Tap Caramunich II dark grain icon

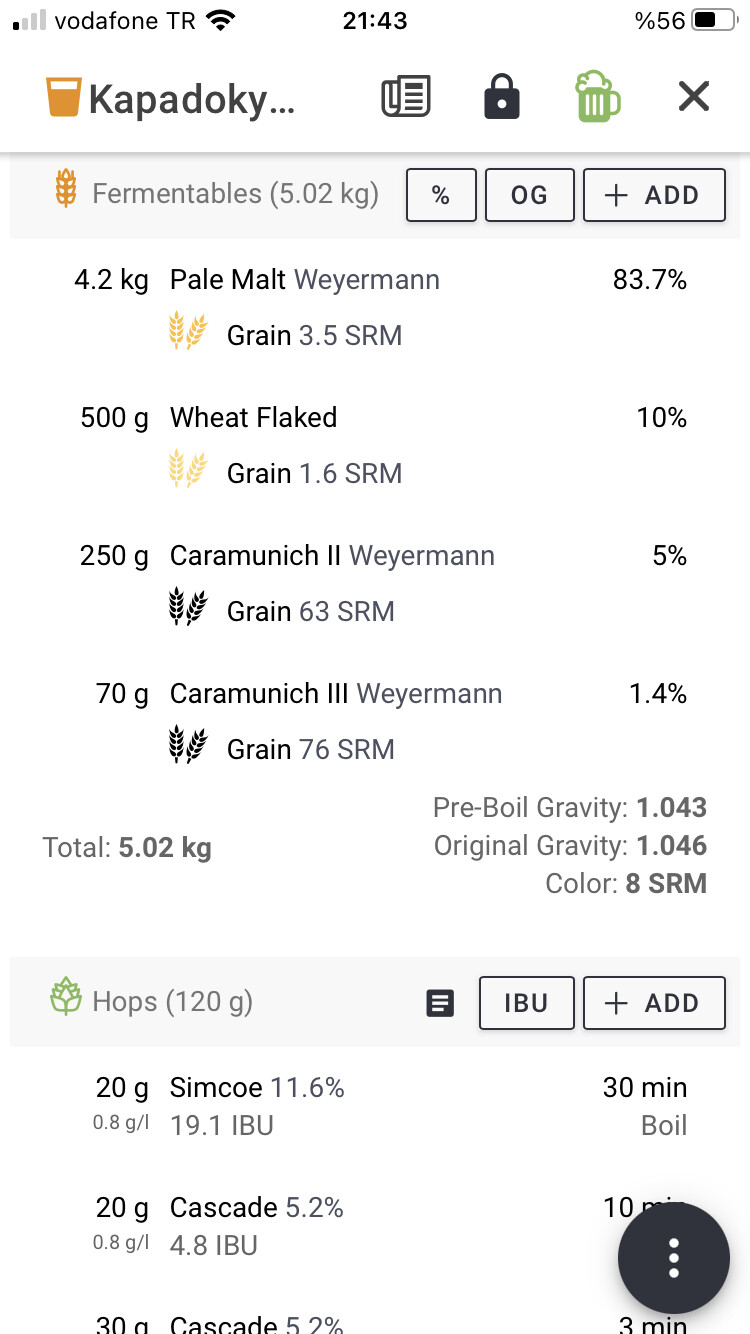coord(187,608)
